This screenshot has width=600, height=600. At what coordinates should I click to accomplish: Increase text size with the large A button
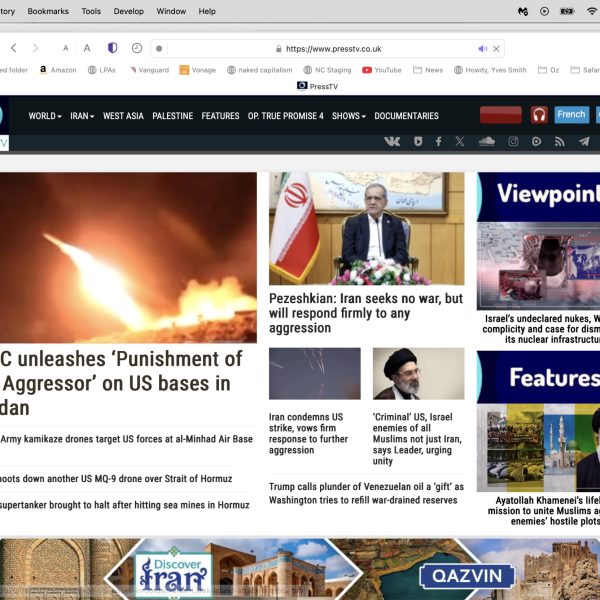(87, 48)
